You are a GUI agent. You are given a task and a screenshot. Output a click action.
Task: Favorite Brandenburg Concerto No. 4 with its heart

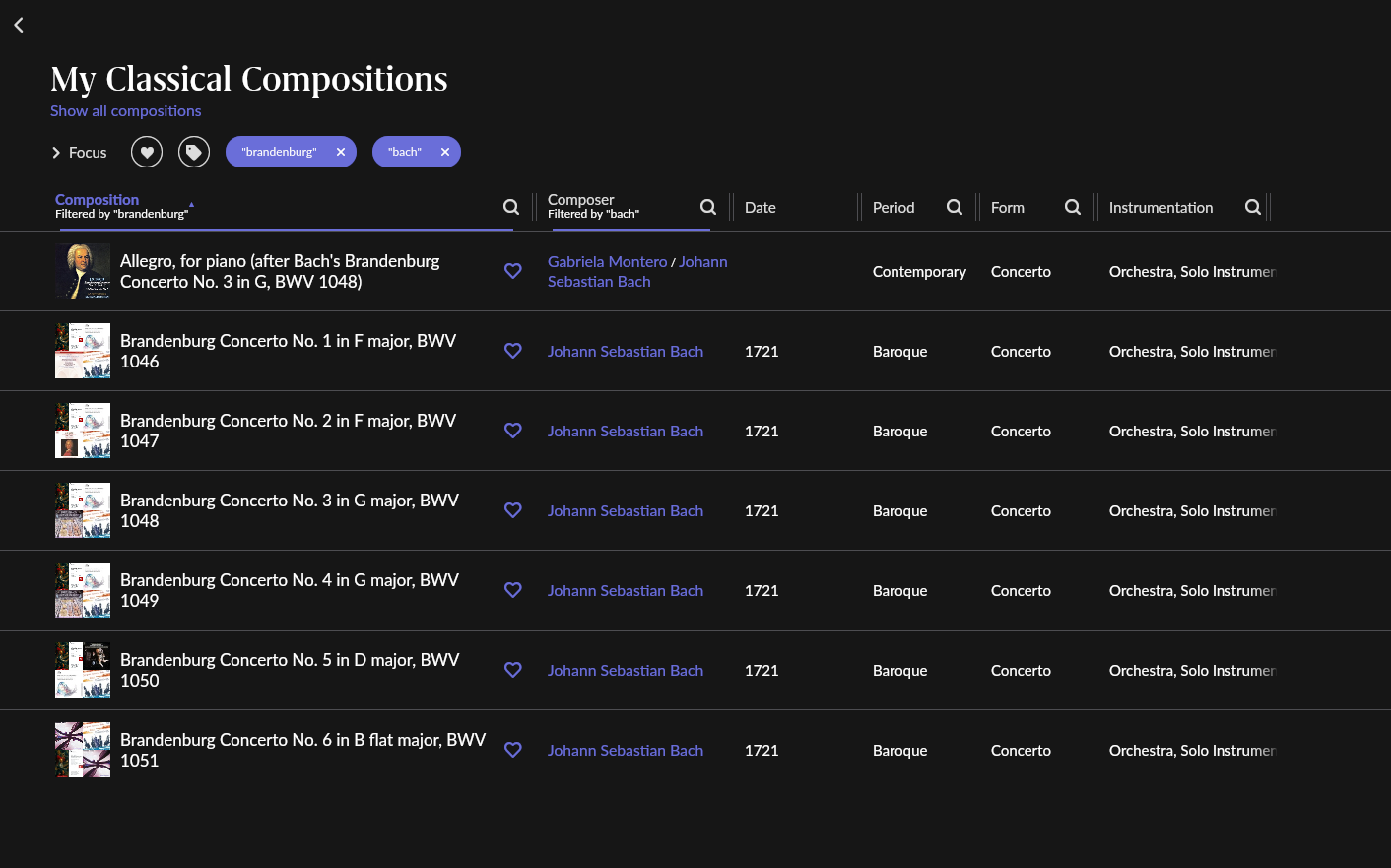513,590
